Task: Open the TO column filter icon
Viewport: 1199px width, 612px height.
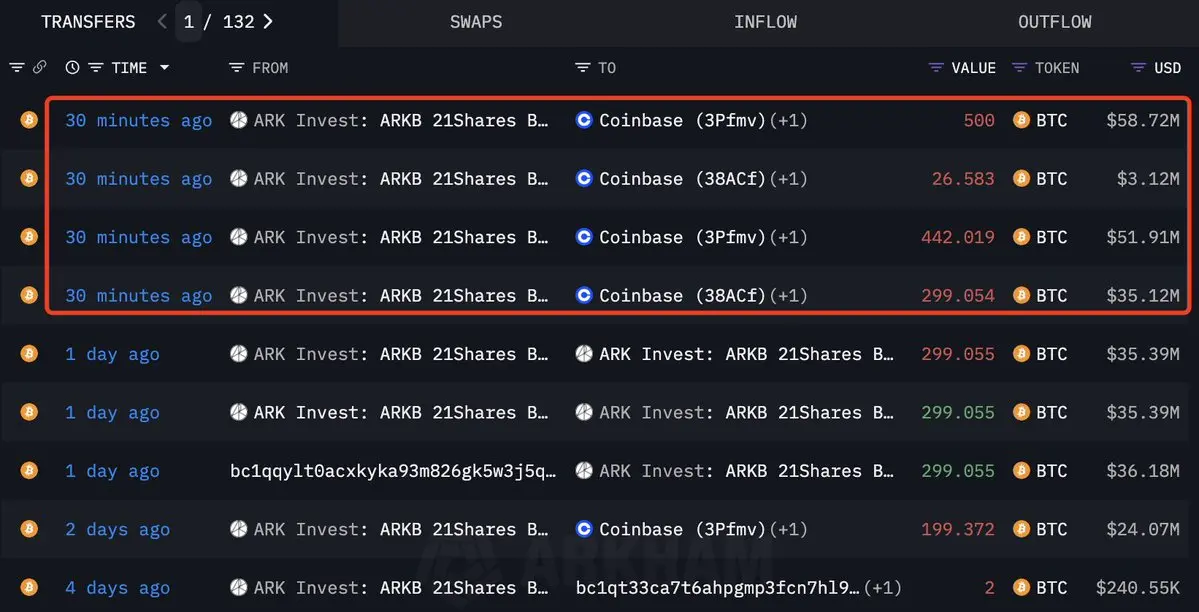Action: [x=583, y=68]
